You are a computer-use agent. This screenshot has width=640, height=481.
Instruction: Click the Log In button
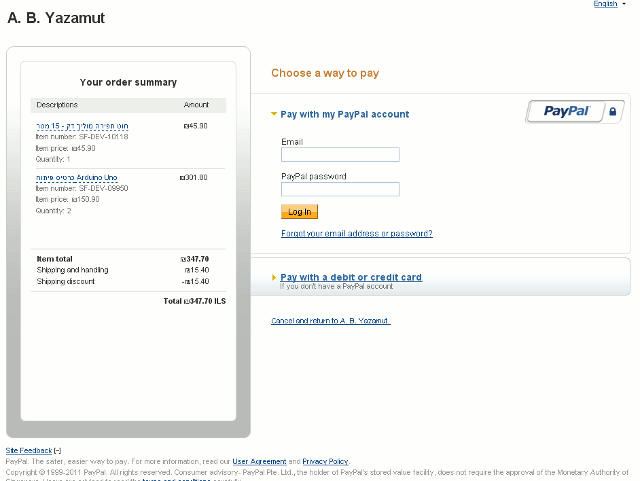[299, 212]
